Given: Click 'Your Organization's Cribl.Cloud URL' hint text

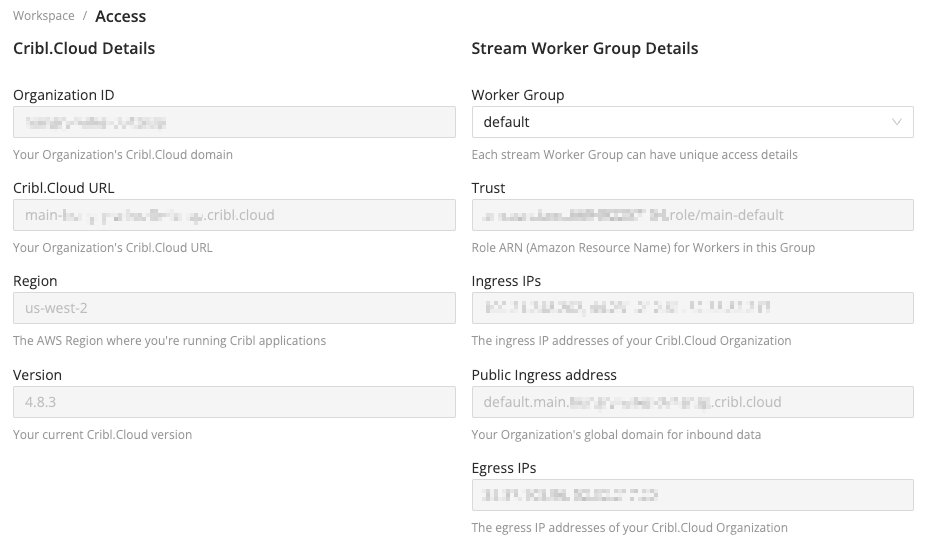Looking at the screenshot, I should [113, 248].
